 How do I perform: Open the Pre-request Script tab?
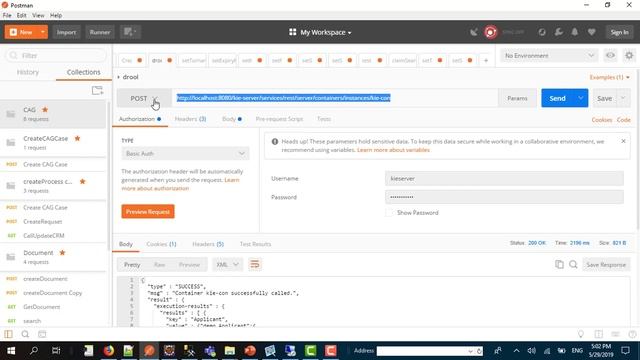click(x=279, y=119)
